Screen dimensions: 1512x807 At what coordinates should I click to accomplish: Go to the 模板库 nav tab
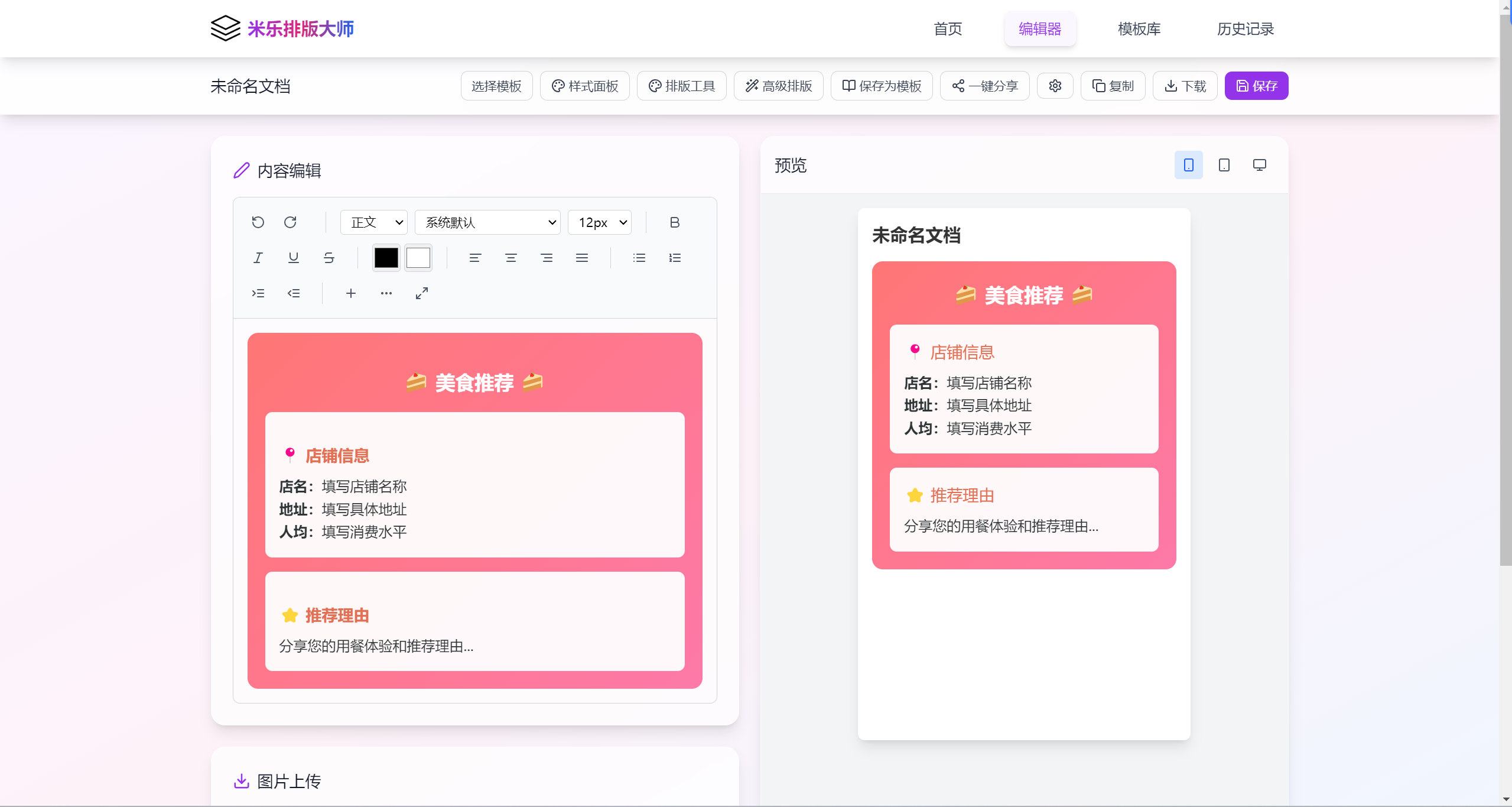click(x=1139, y=29)
